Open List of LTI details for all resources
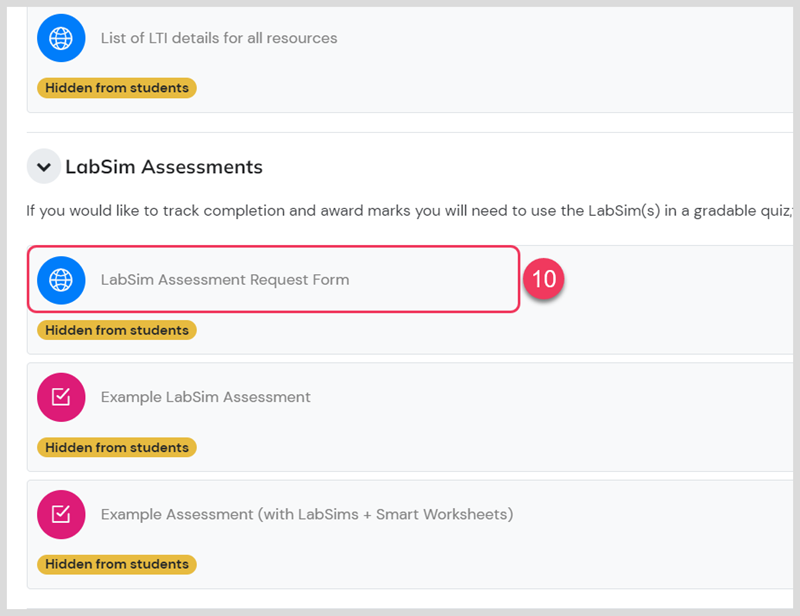Screen dimensions: 800x616 coord(219,38)
